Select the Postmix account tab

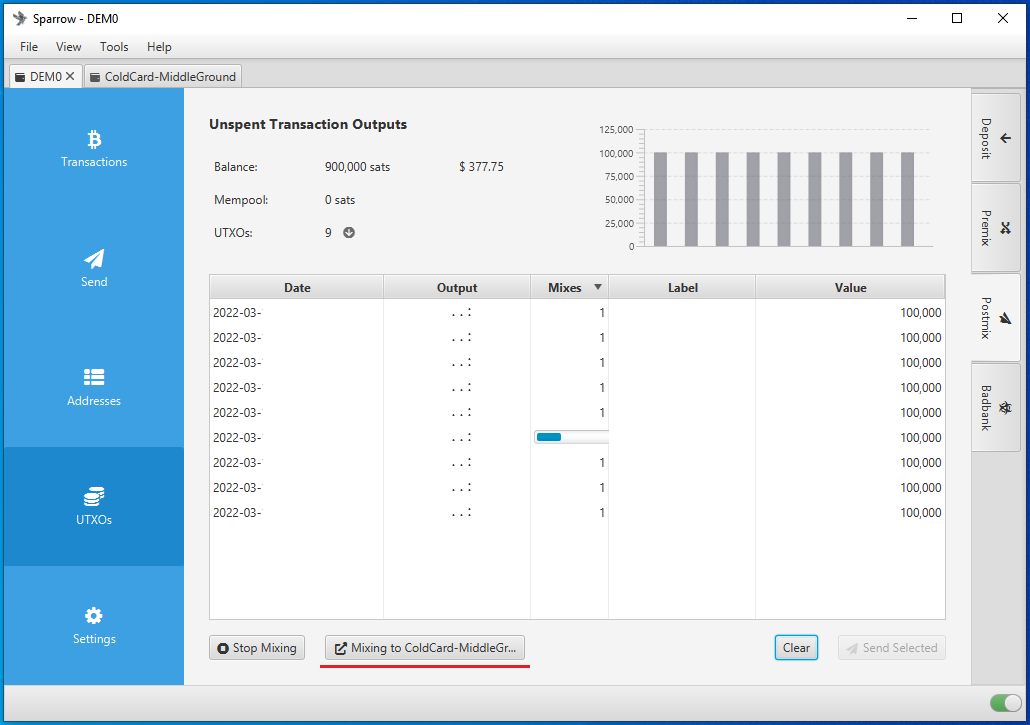996,318
